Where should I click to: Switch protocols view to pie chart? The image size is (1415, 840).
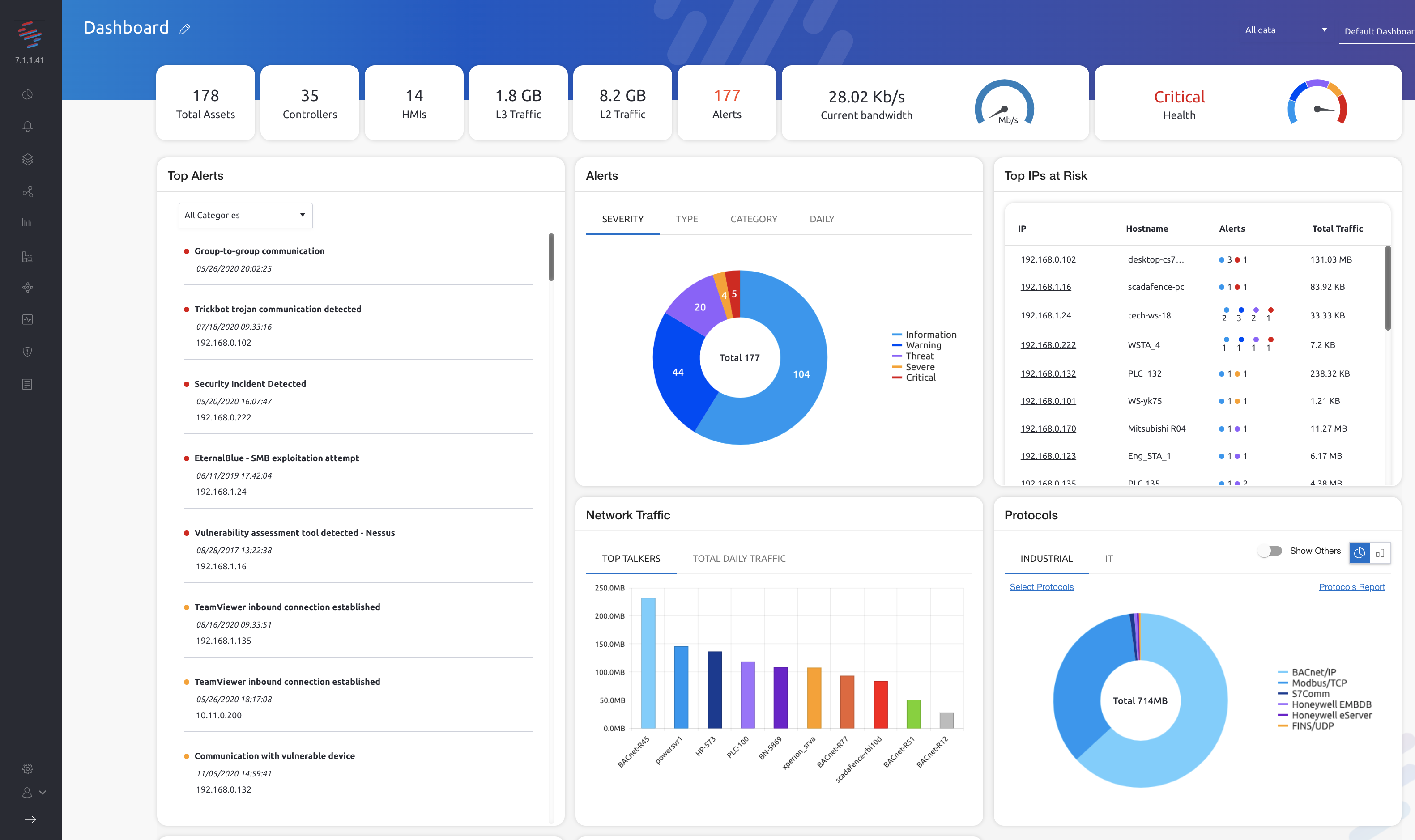point(1360,553)
